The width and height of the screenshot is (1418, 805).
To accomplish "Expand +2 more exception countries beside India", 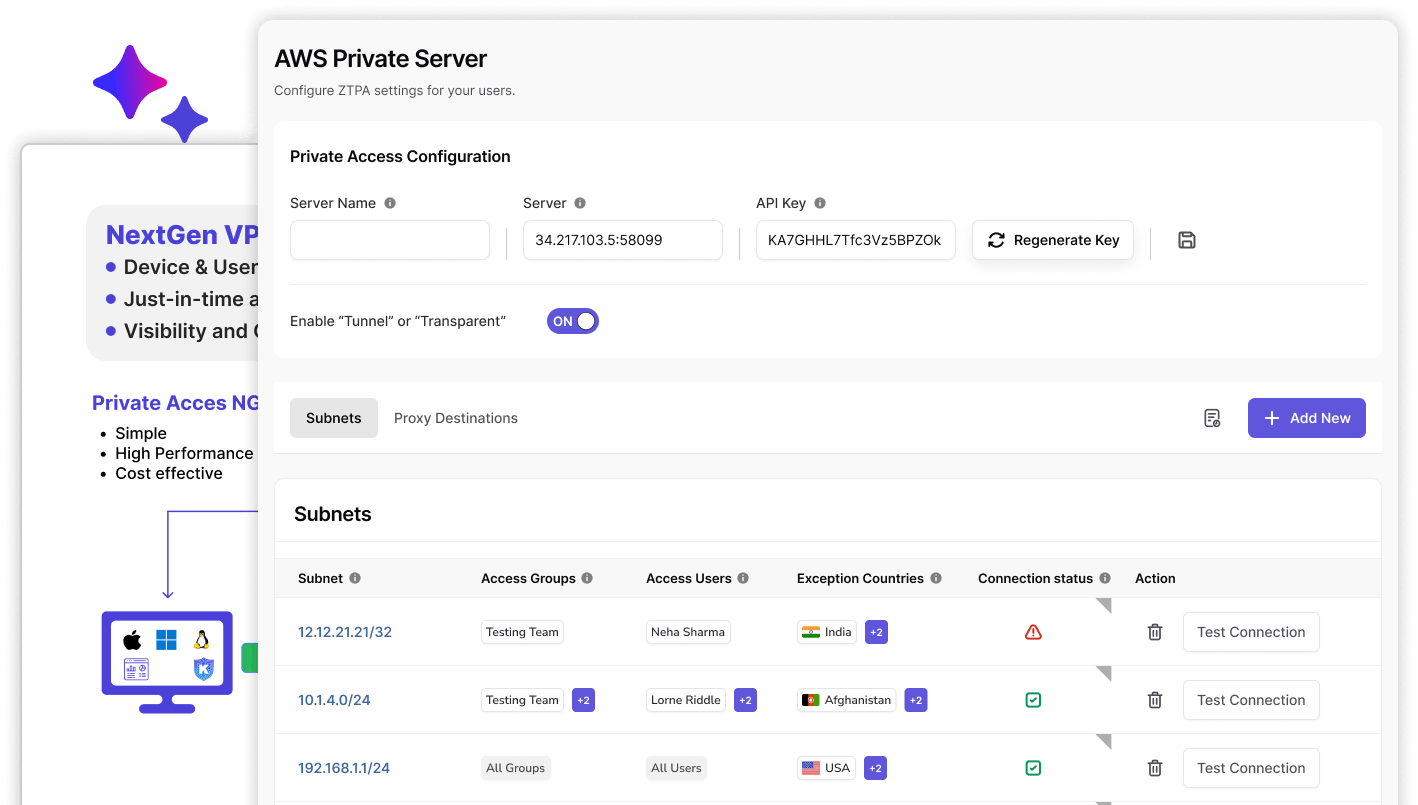I will click(876, 632).
